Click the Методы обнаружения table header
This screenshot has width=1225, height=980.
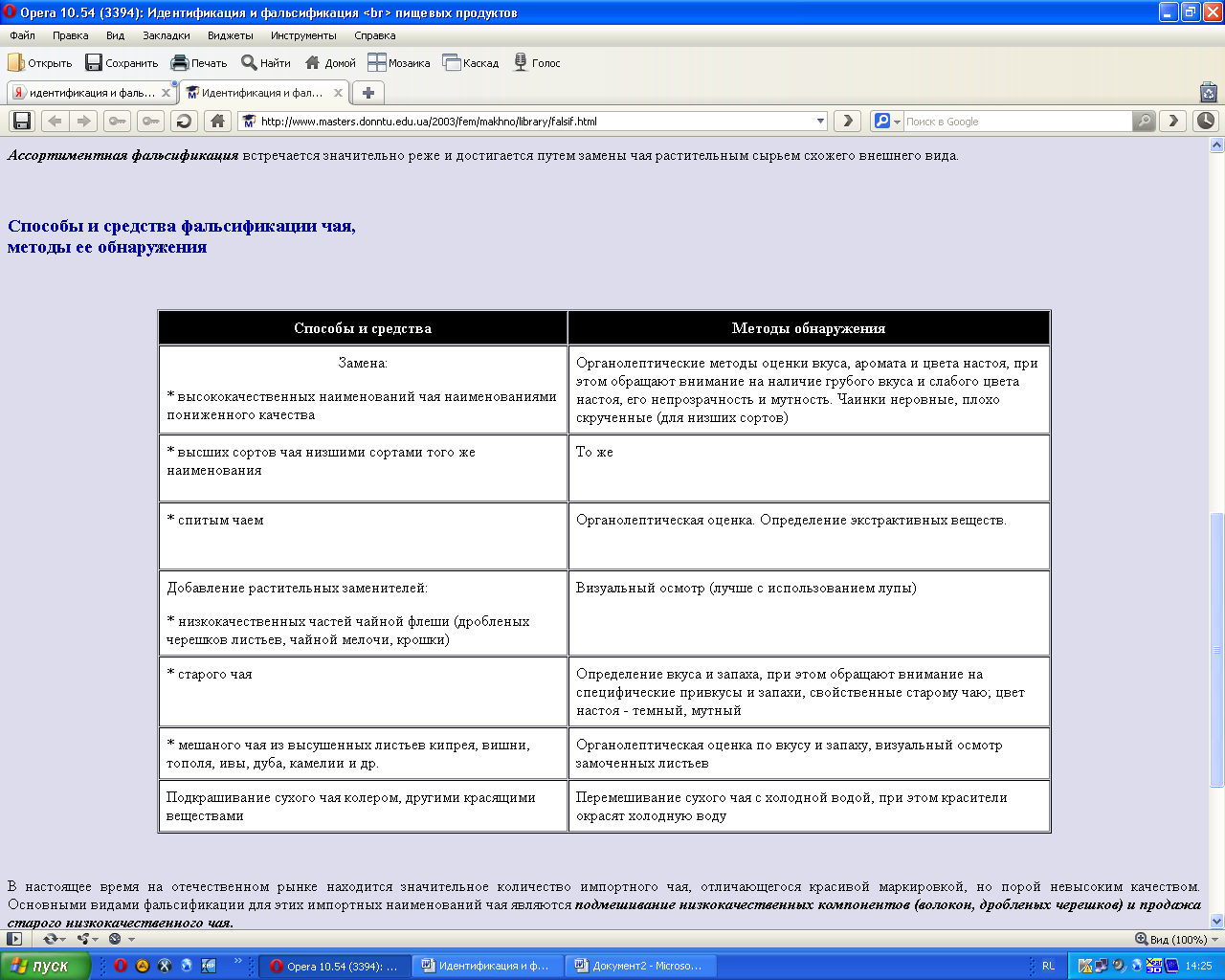click(809, 328)
